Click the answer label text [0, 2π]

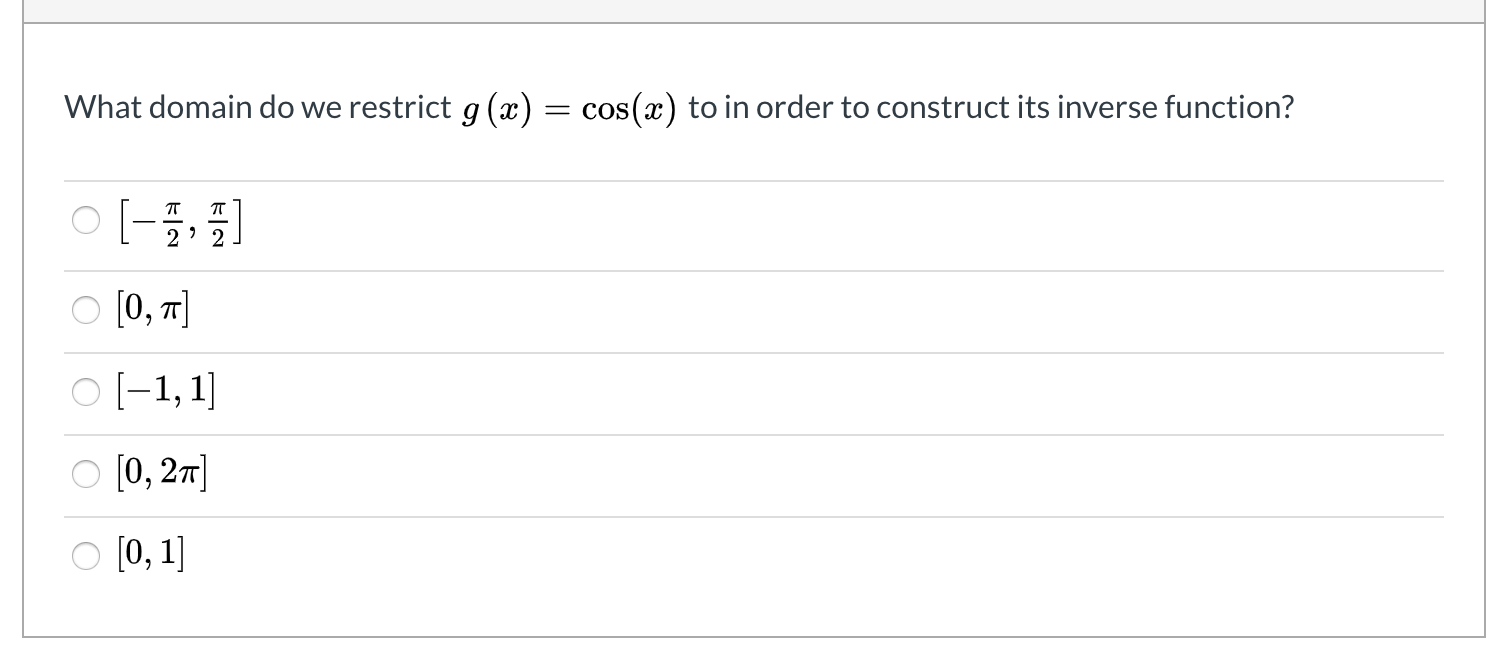162,472
